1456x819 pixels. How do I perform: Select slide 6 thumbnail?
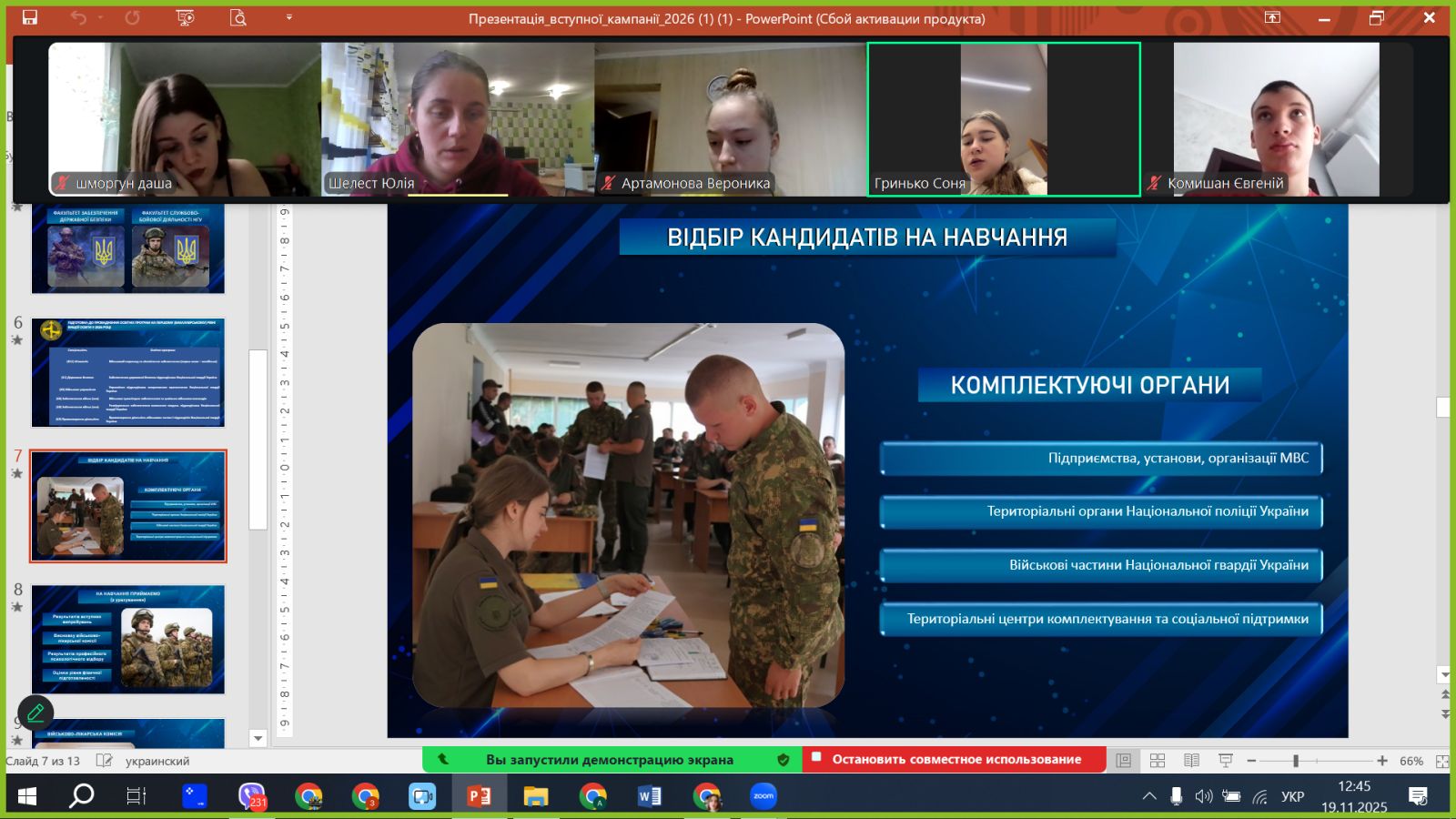[128, 373]
